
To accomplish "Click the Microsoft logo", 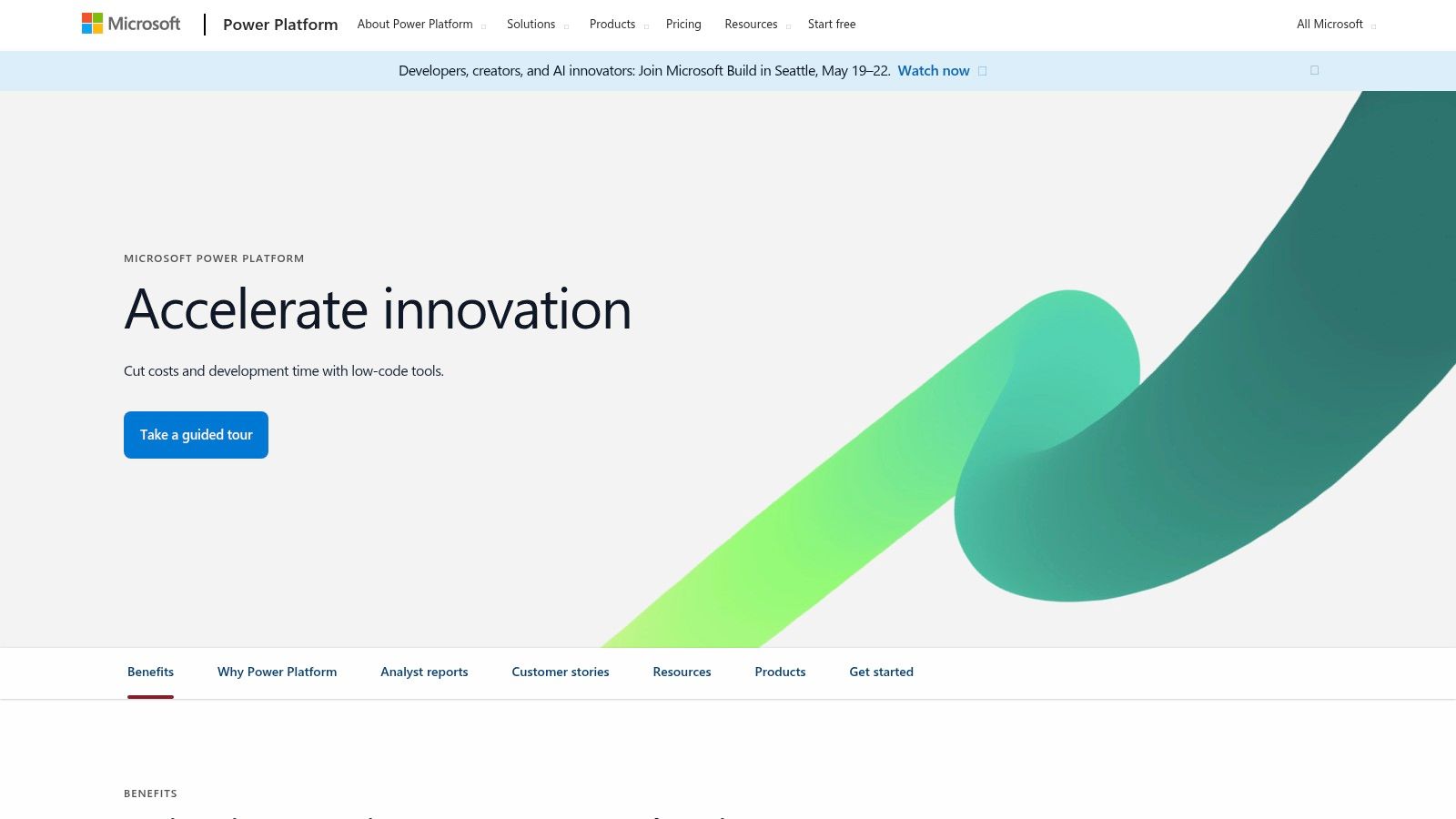I will pos(131,24).
